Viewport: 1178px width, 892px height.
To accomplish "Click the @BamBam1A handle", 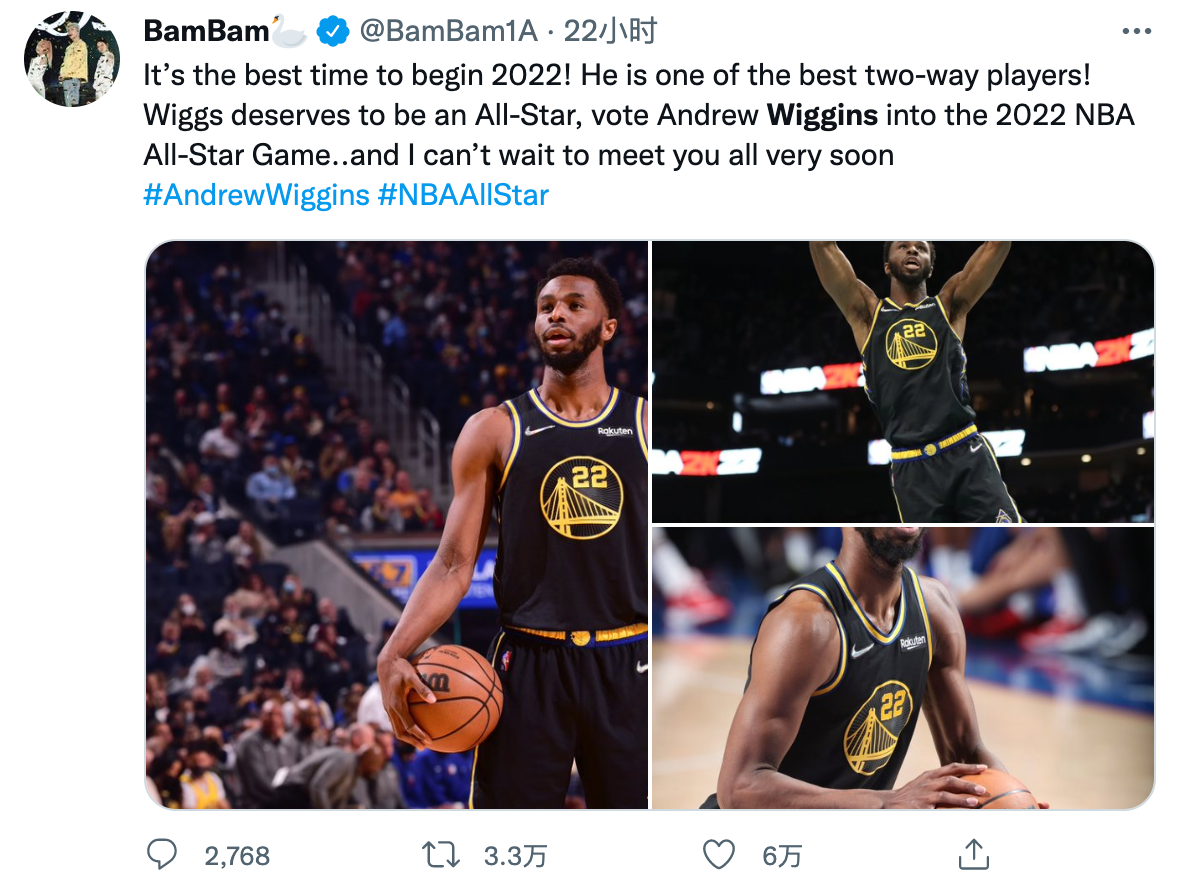I will click(x=448, y=33).
